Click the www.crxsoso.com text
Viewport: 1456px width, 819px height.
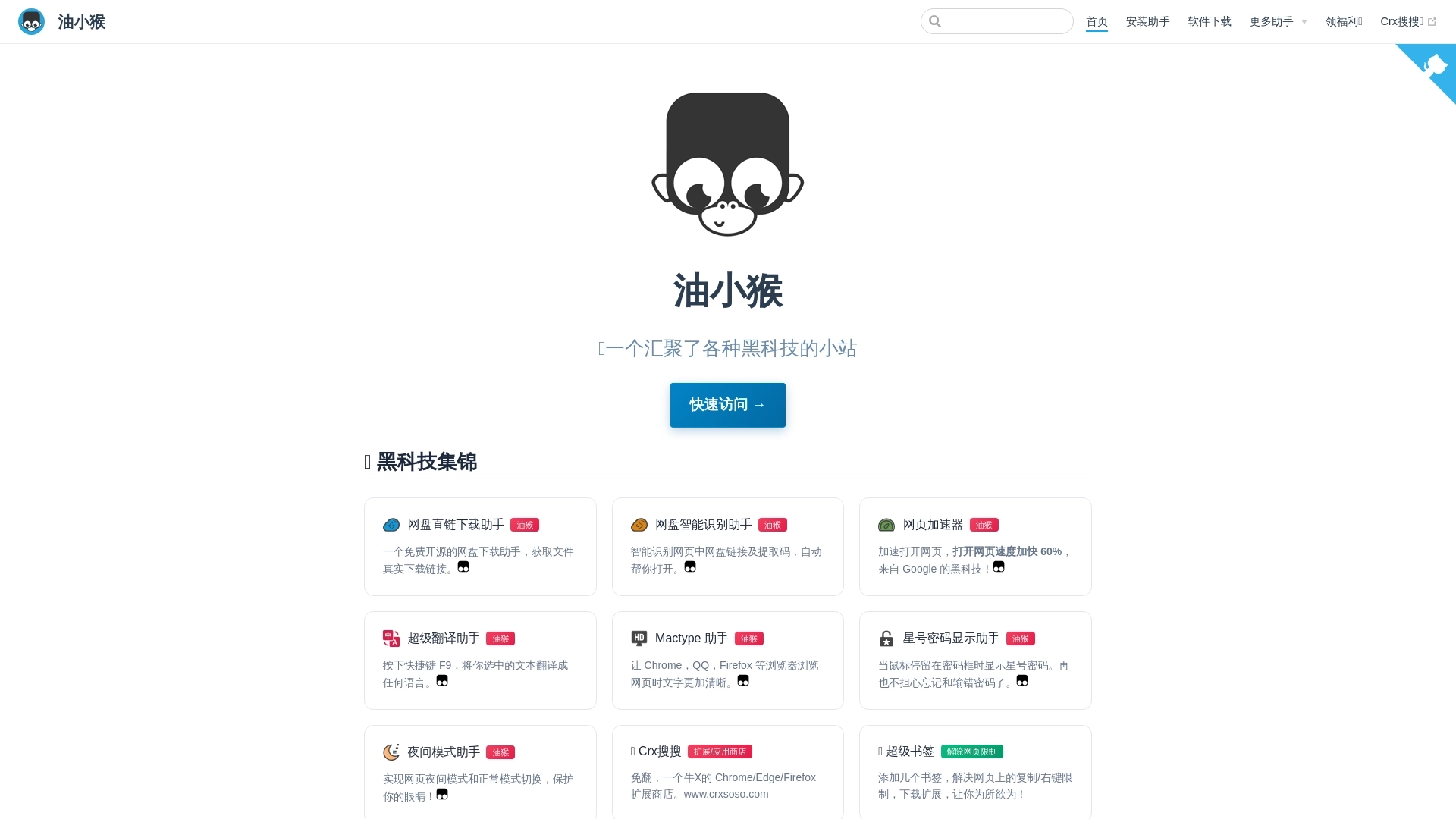(x=726, y=794)
